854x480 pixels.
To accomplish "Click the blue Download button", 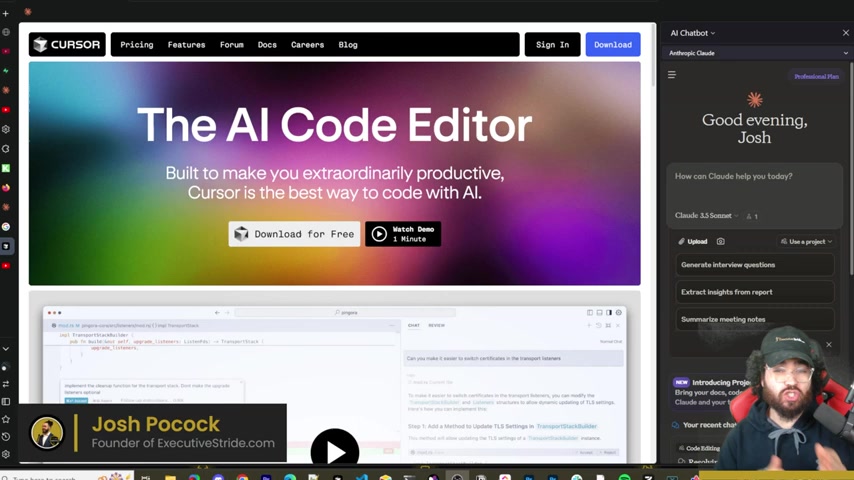I will (x=613, y=45).
